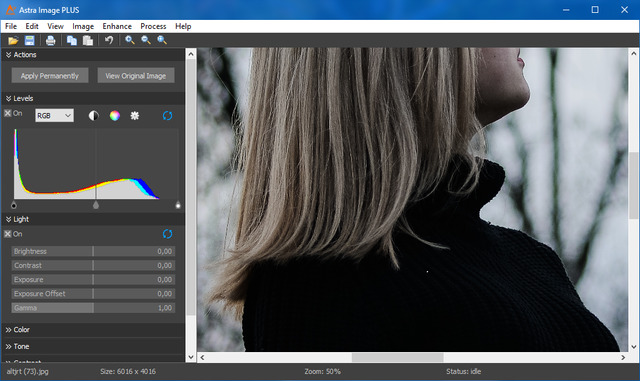Click the histogram graph in Levels
The height and width of the screenshot is (381, 640).
(x=96, y=164)
